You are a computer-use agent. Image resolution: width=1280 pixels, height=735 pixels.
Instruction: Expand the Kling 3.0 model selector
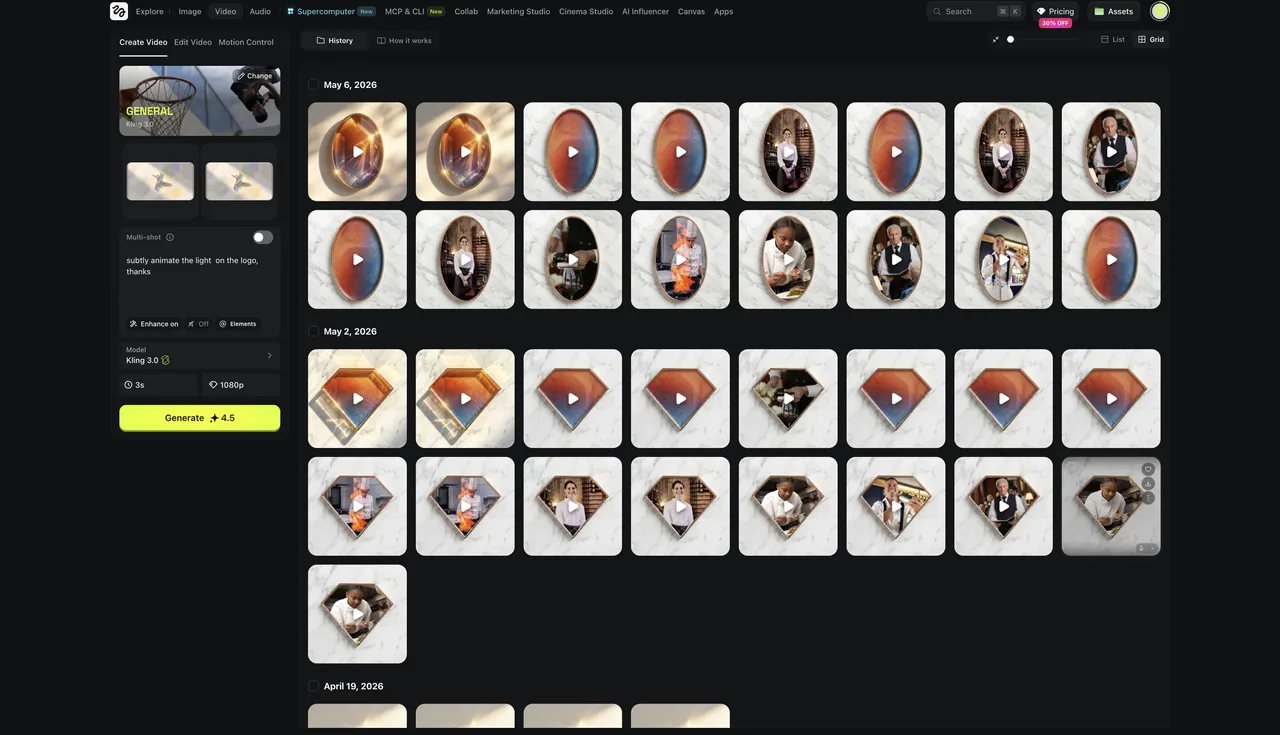pyautogui.click(x=200, y=355)
